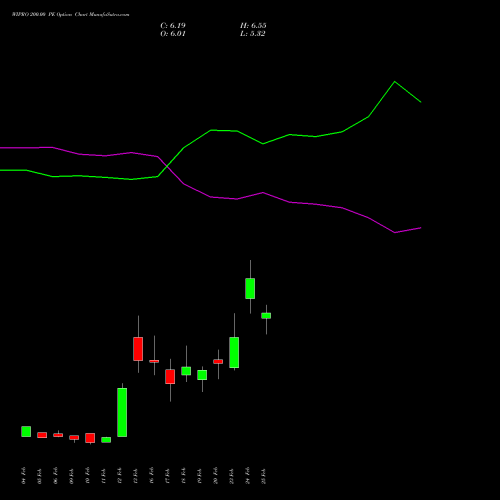Viewport: 500px width, 500px height.
Task: Click the large red candle above 13 Feb
Action: pyautogui.click(x=138, y=349)
